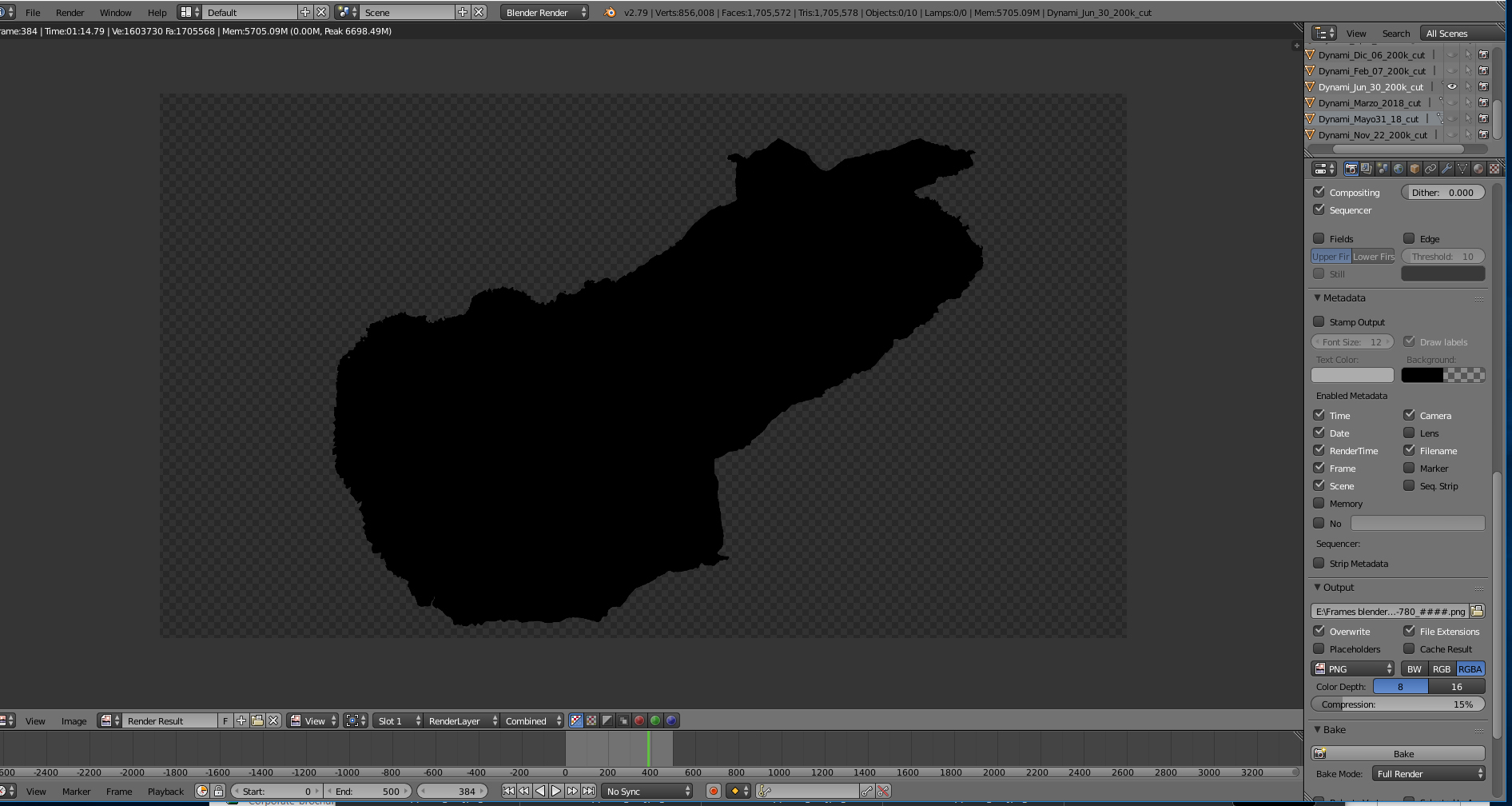Adjust the Compression slider

tap(1398, 704)
